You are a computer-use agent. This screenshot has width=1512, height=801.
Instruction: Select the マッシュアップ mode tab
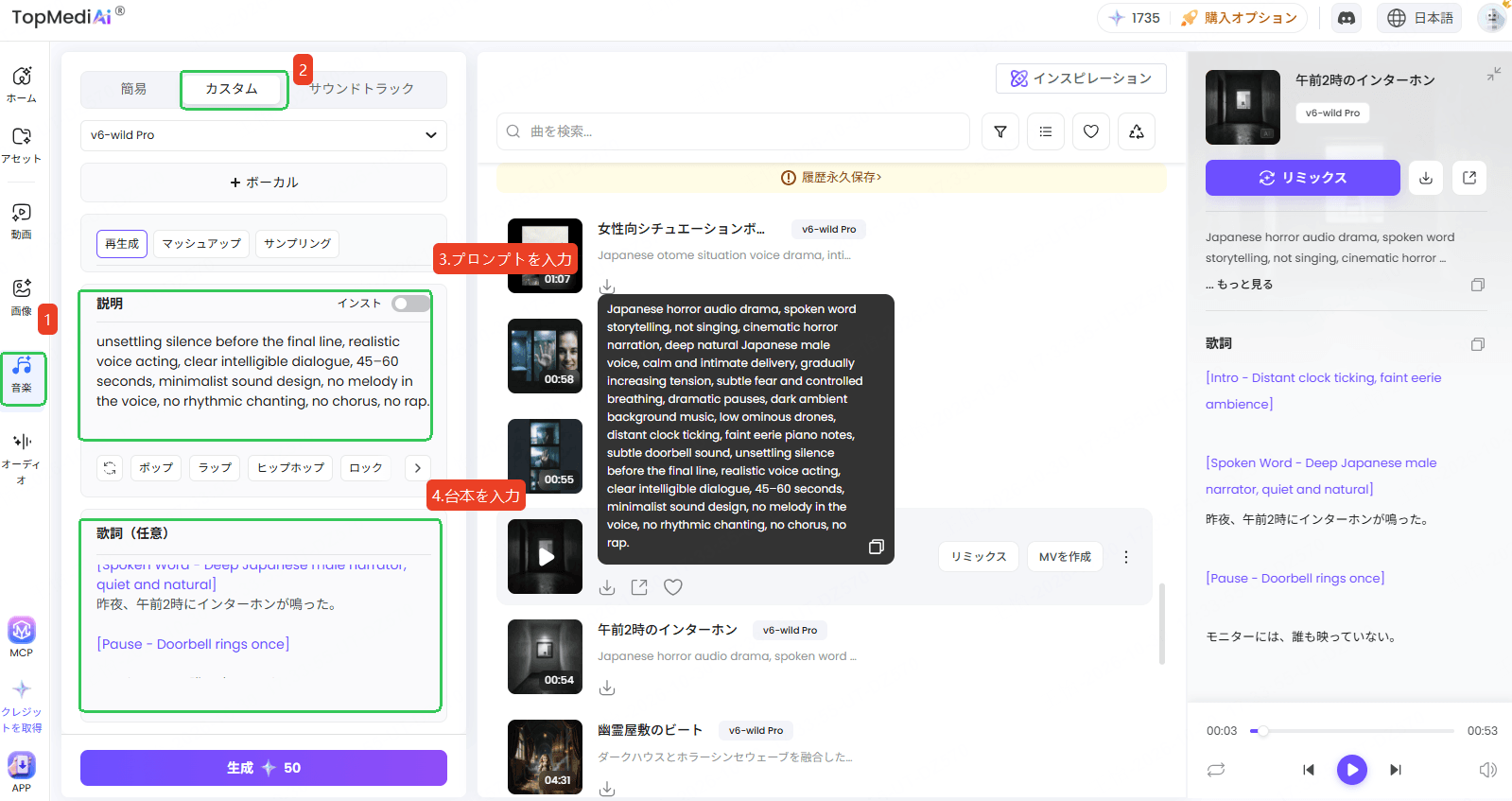coord(201,244)
